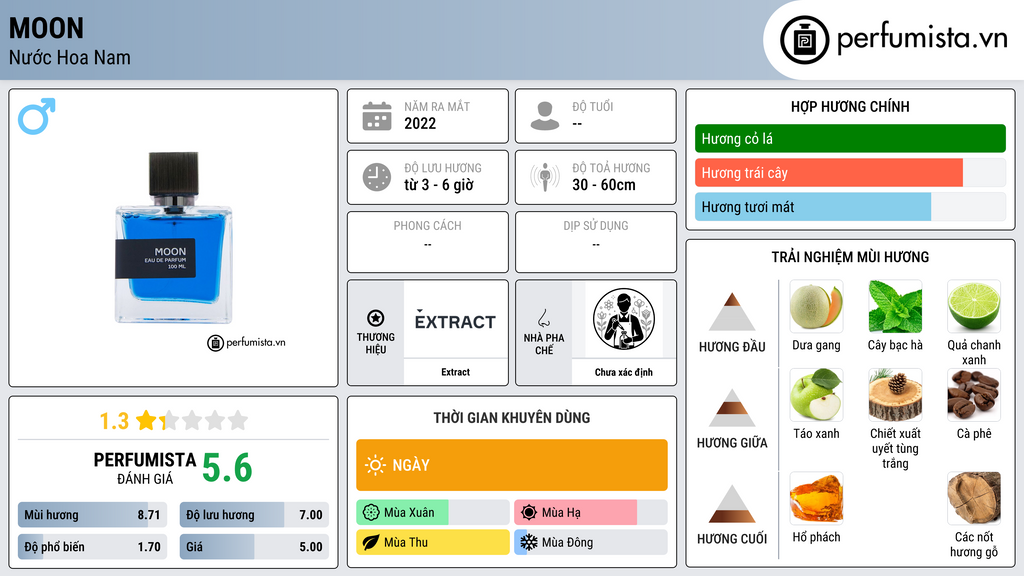Click the 'Extract' caption under brand logo
The image size is (1024, 576).
[455, 372]
